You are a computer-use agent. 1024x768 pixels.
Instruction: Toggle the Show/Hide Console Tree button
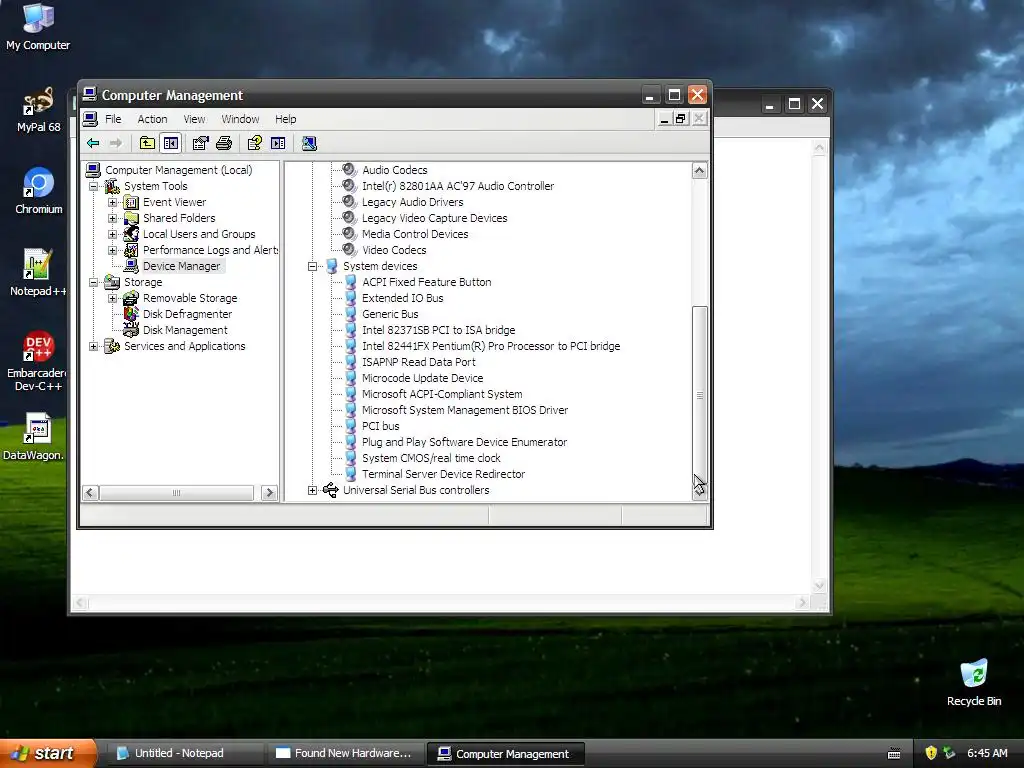pyautogui.click(x=171, y=143)
